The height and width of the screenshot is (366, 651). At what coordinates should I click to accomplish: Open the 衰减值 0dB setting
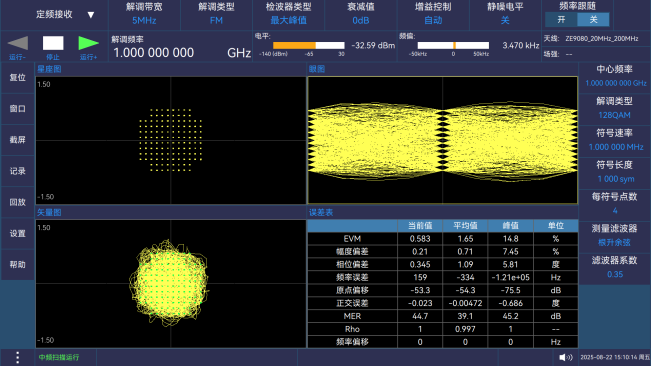click(361, 15)
